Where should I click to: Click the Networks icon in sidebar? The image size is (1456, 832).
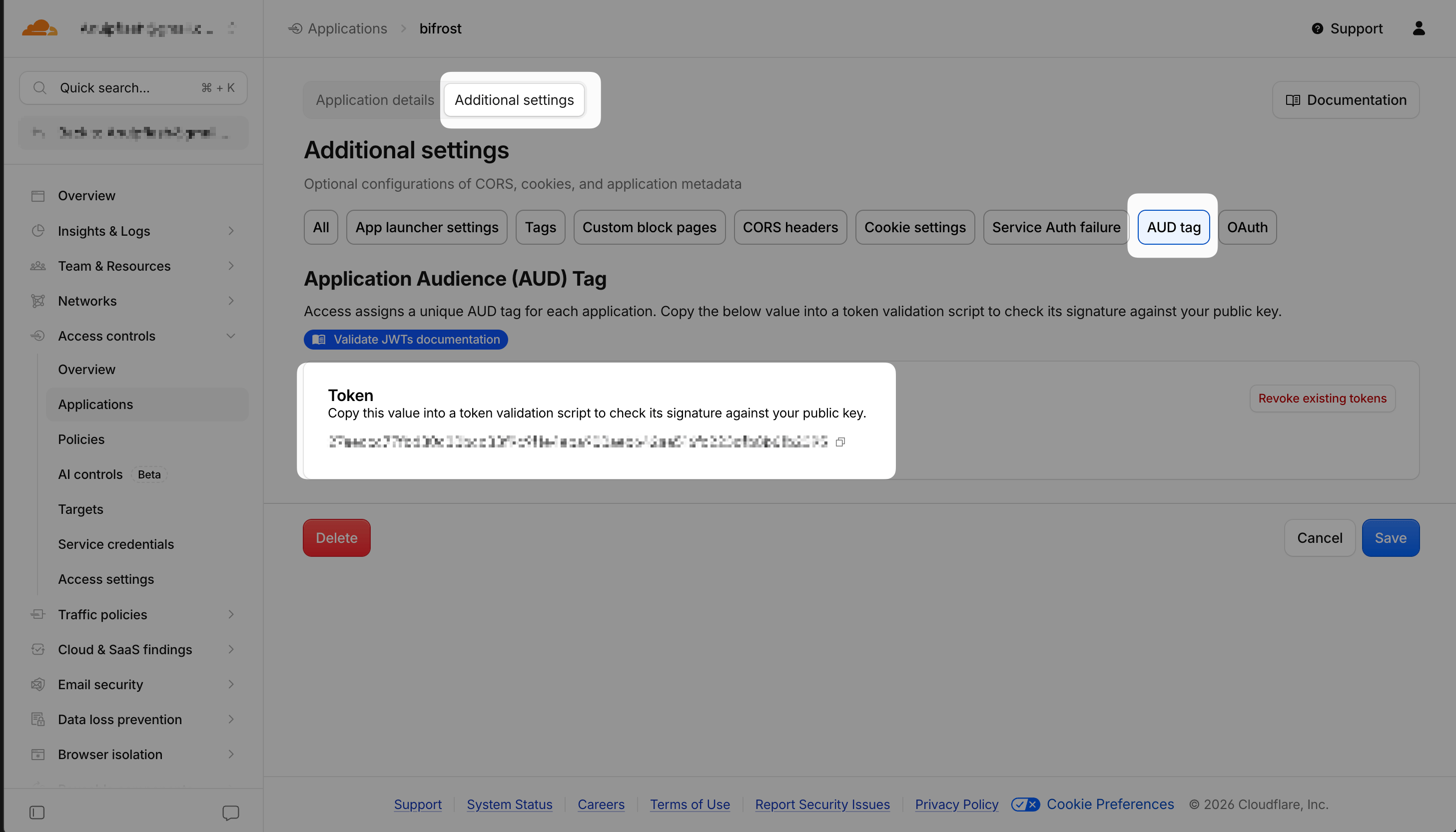[38, 301]
